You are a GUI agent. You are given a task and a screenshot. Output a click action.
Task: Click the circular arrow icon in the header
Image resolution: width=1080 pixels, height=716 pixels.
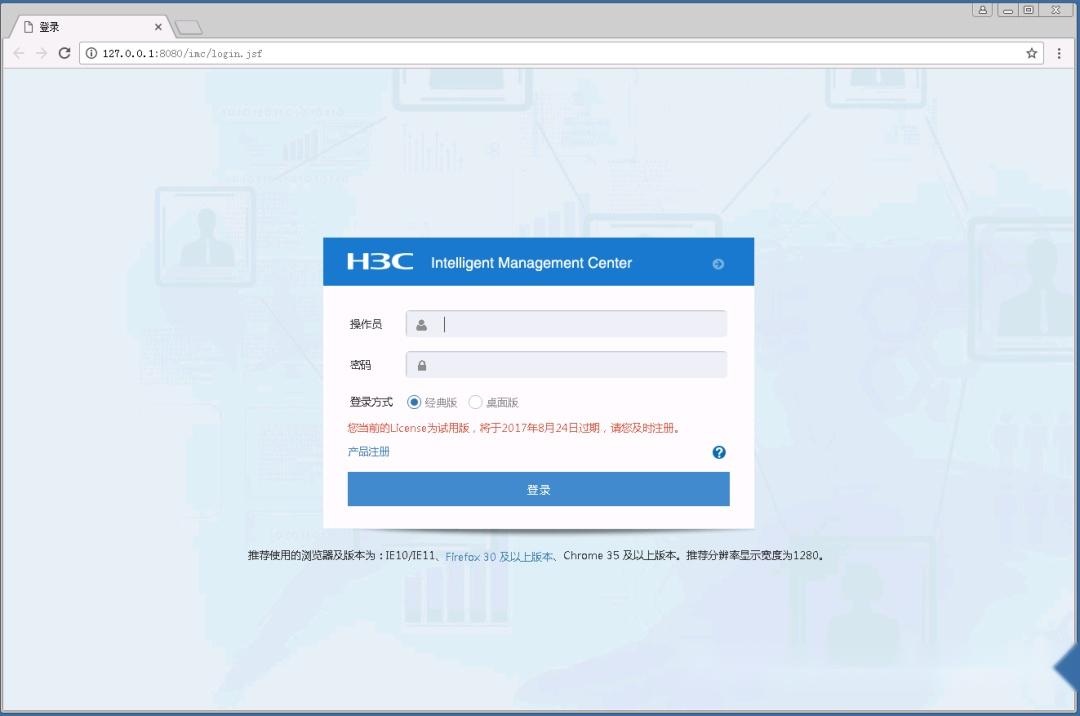pos(718,263)
